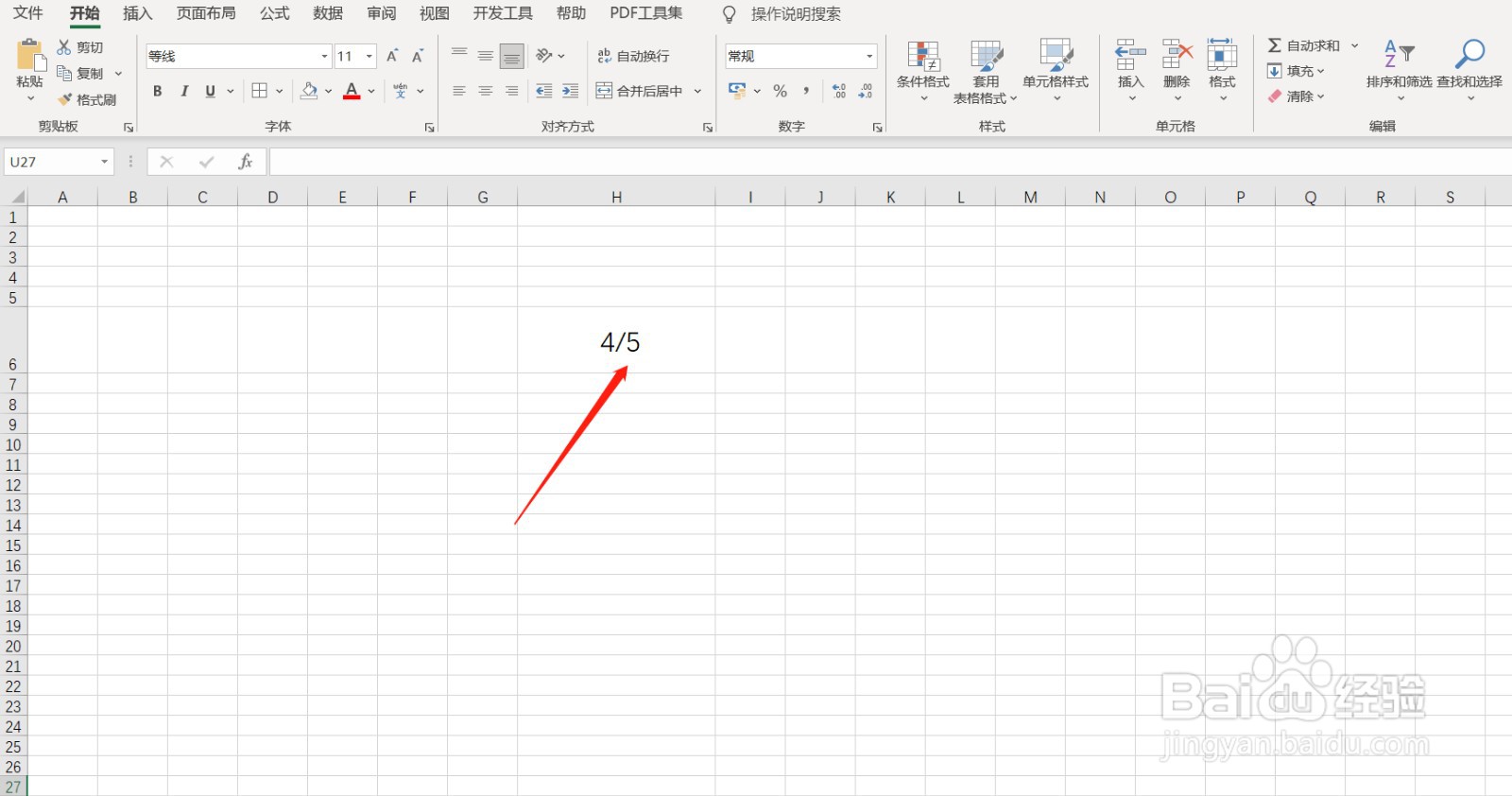Click Increase Indent icon
This screenshot has width=1512, height=796.
pyautogui.click(x=570, y=91)
